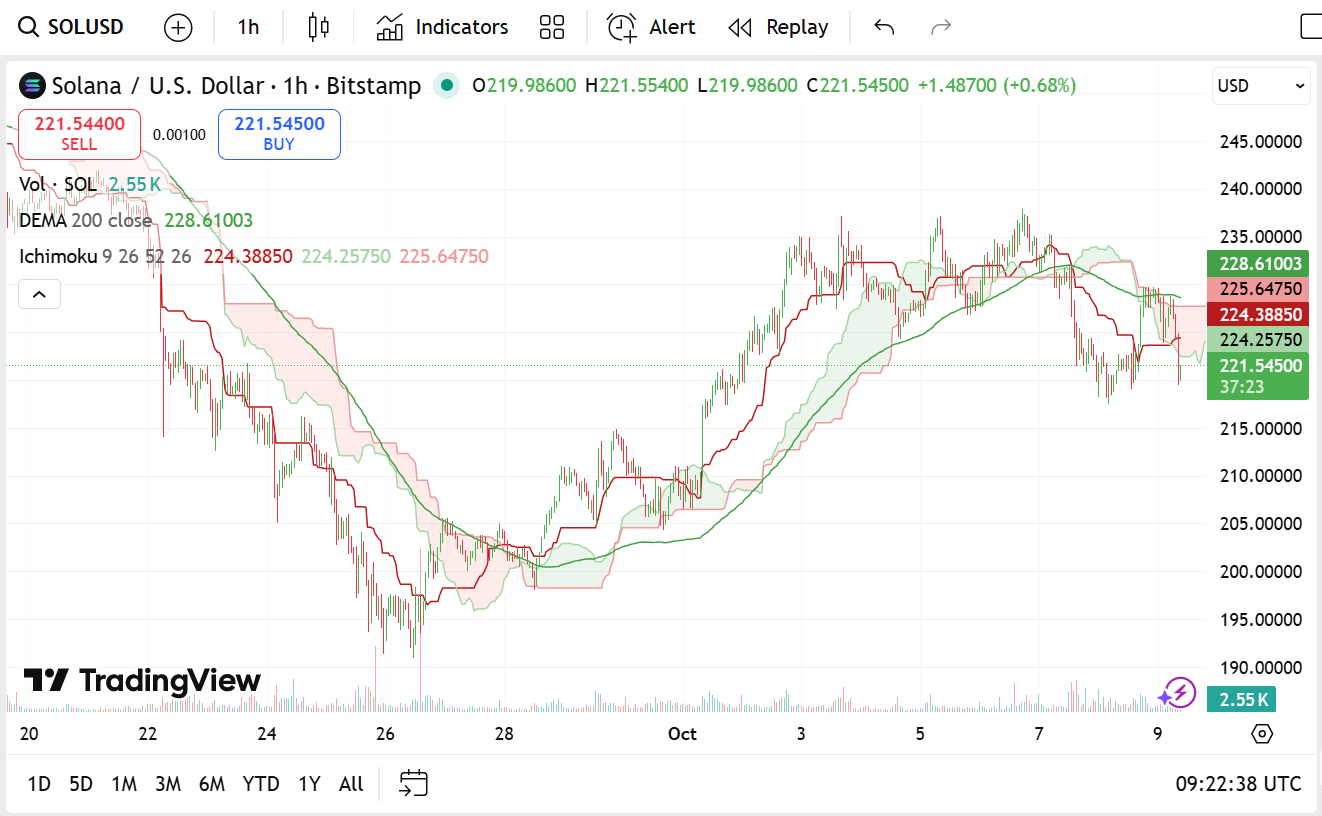Click the SOLUSD symbol search icon
Screen dimensions: 1322x816
point(30,27)
